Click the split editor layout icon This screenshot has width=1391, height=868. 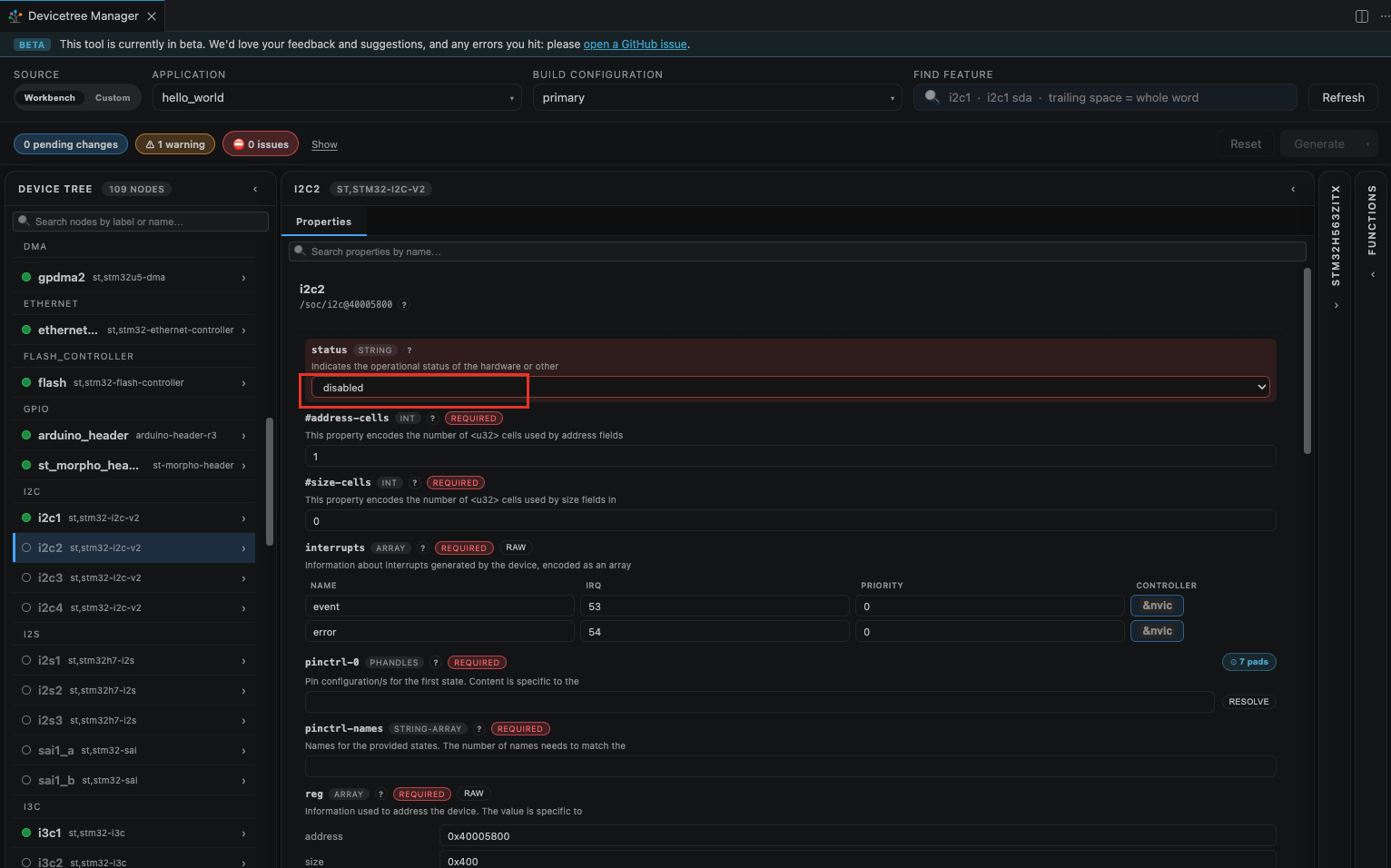click(1361, 16)
